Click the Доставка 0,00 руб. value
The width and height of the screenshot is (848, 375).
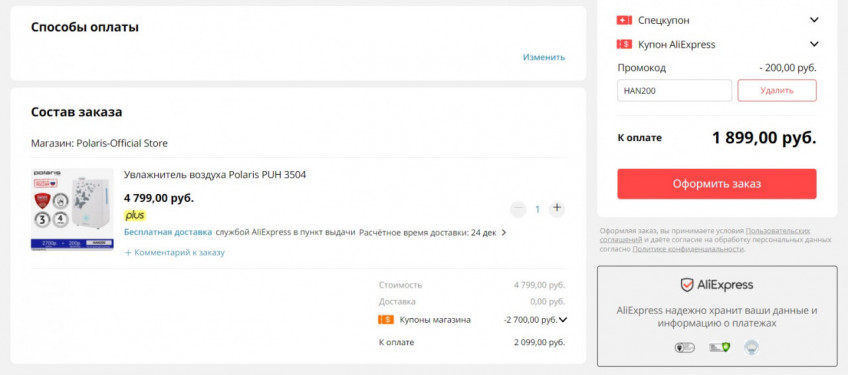click(547, 302)
